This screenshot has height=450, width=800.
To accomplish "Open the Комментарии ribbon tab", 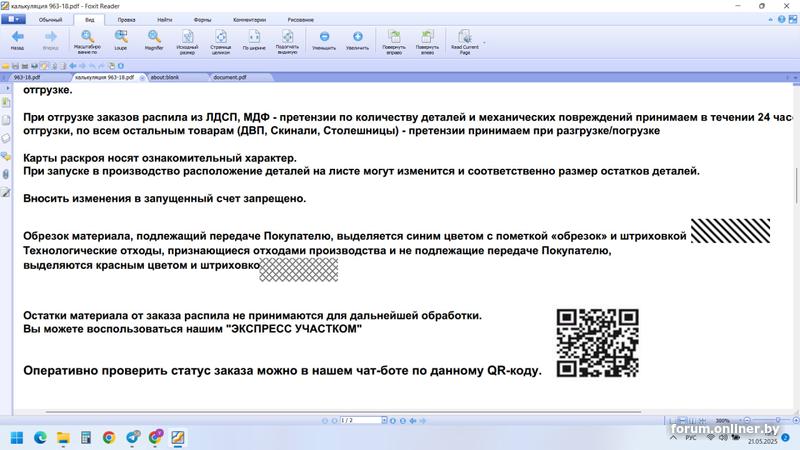I will [249, 20].
